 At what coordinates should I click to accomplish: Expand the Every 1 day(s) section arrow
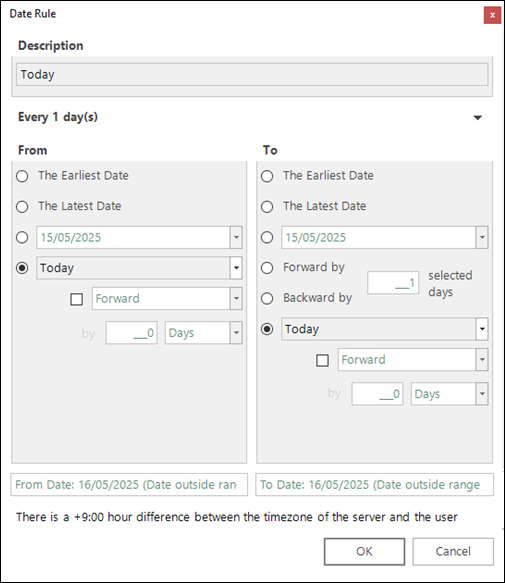[477, 117]
